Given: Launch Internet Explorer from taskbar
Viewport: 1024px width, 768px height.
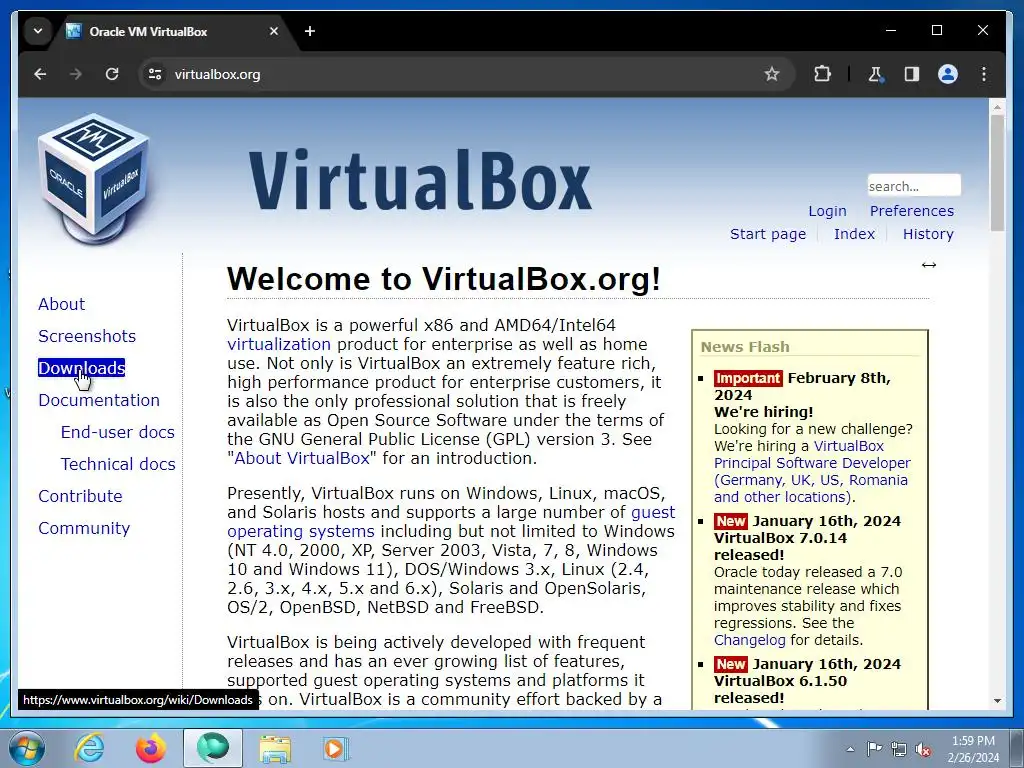Looking at the screenshot, I should [89, 748].
